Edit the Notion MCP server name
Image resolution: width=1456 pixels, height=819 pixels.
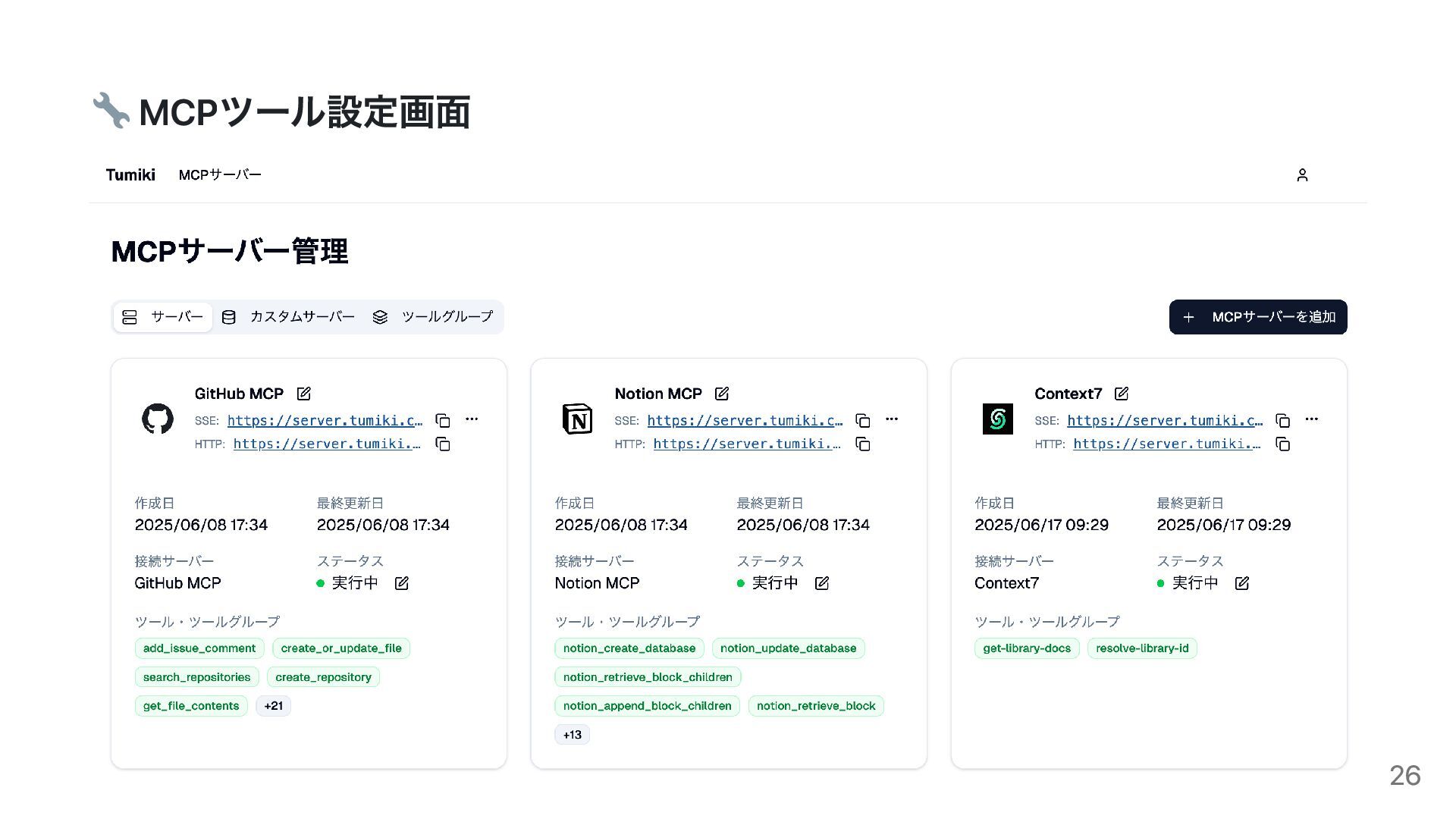[722, 394]
